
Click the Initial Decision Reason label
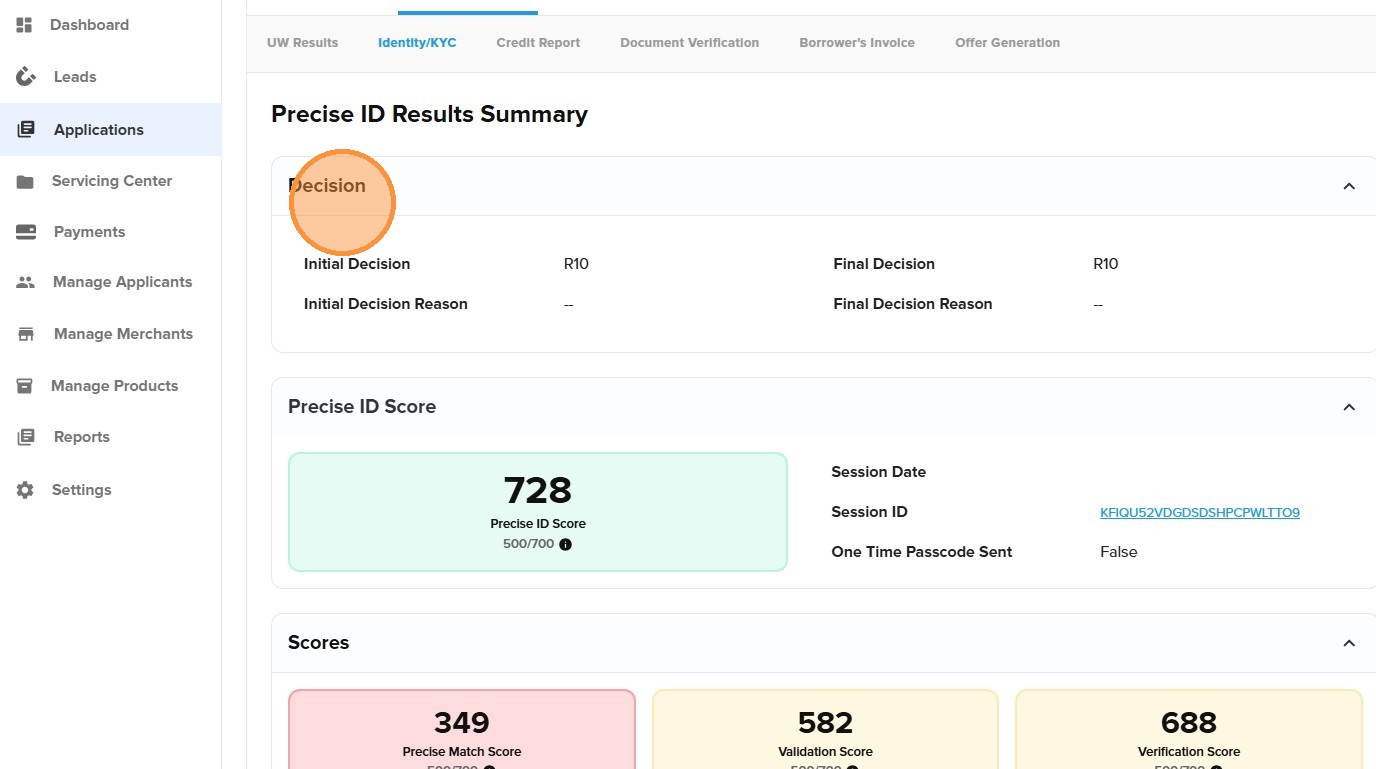tap(386, 304)
